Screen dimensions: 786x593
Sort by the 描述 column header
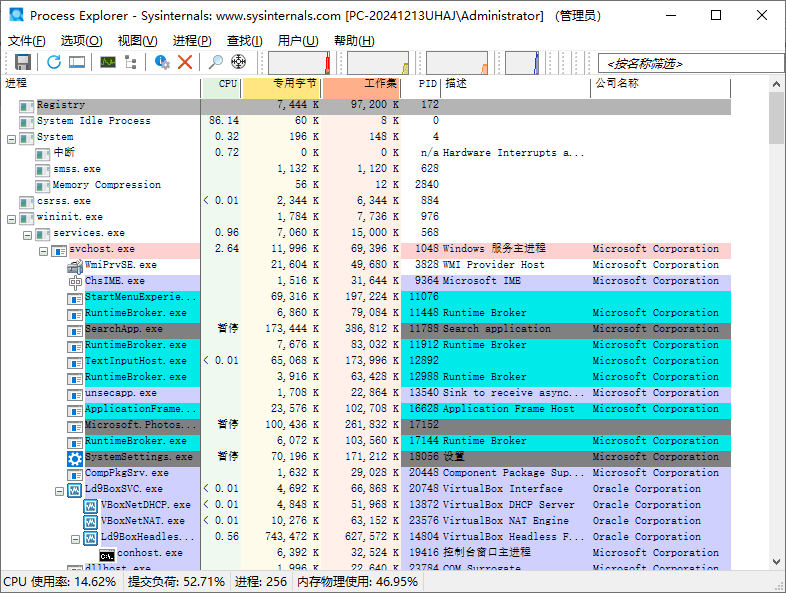[x=515, y=88]
